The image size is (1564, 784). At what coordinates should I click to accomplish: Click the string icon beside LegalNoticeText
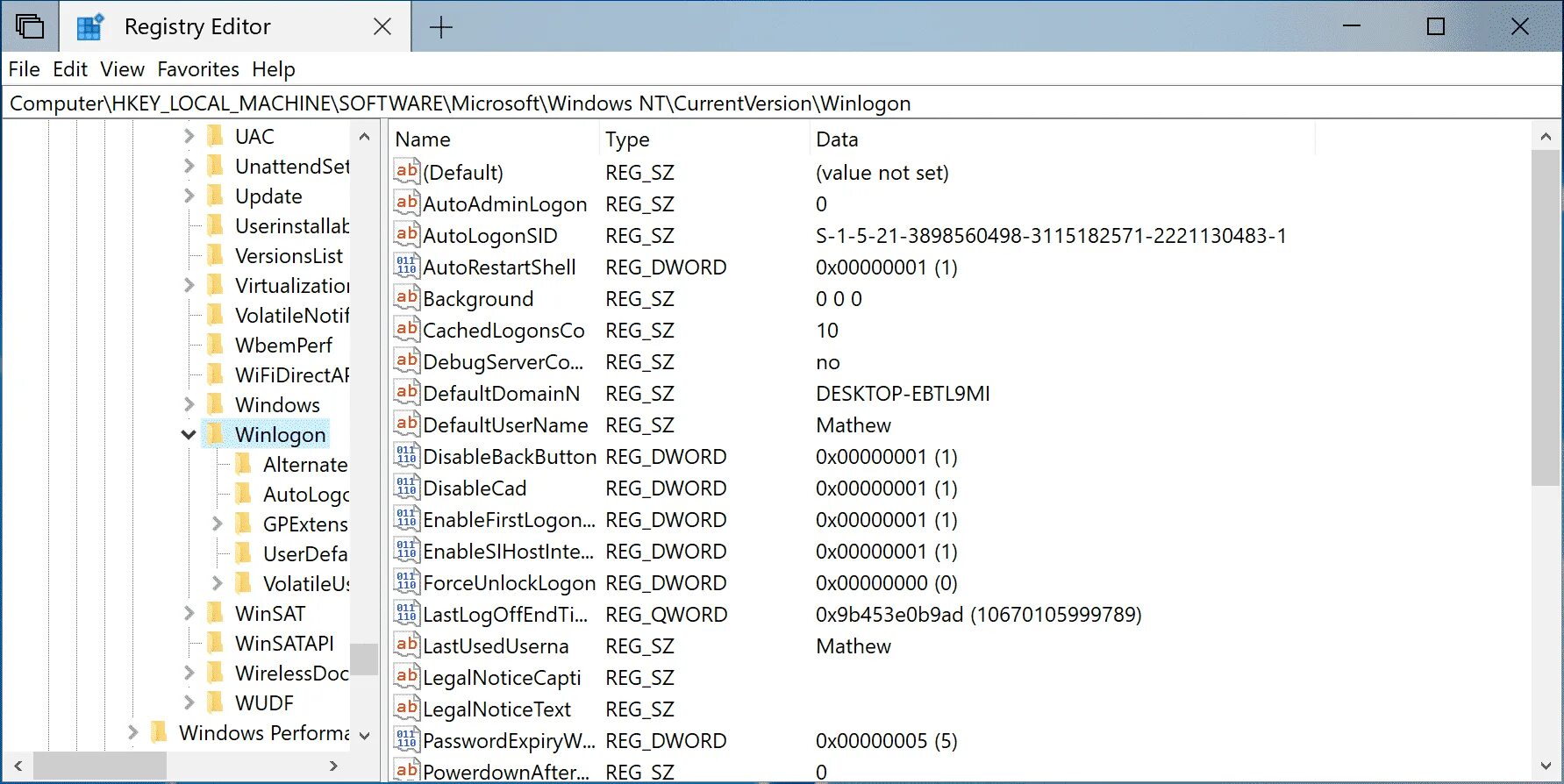coord(406,709)
